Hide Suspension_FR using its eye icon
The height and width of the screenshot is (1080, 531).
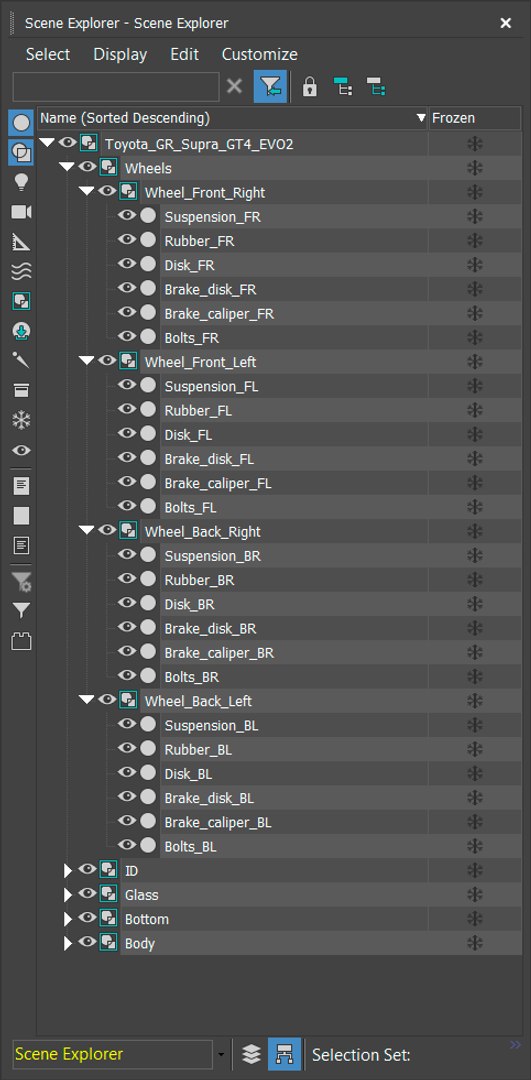(127, 216)
